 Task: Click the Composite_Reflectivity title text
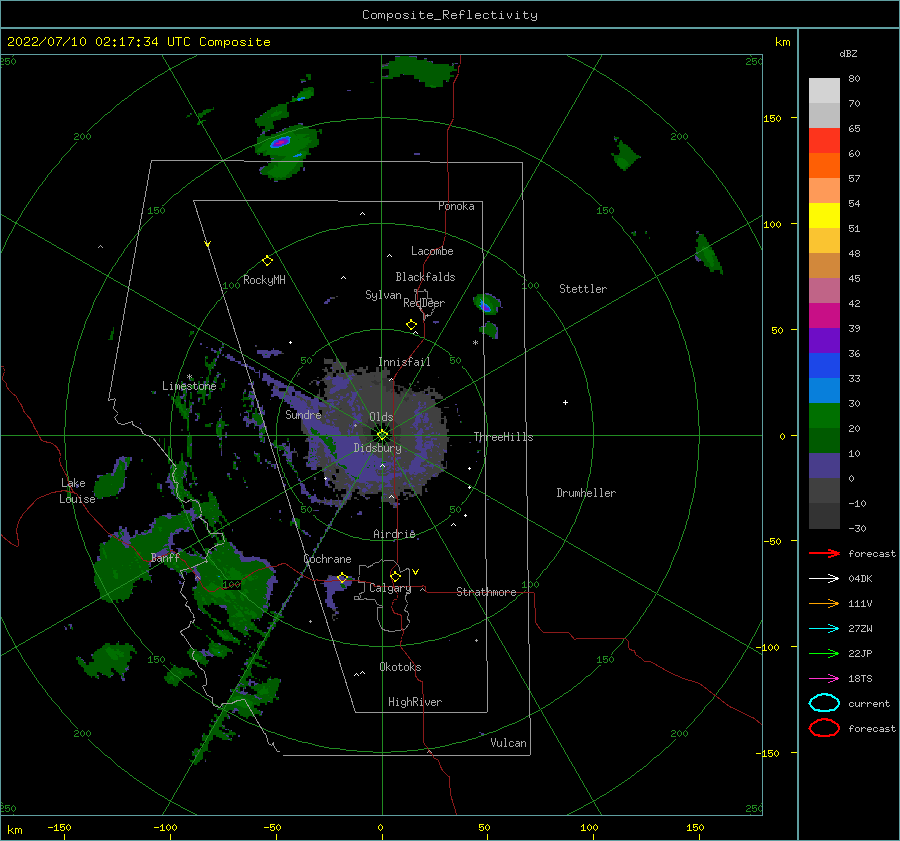[x=449, y=15]
